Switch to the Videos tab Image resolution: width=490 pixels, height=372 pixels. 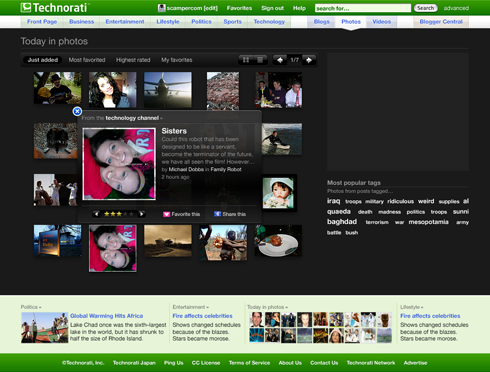click(381, 22)
